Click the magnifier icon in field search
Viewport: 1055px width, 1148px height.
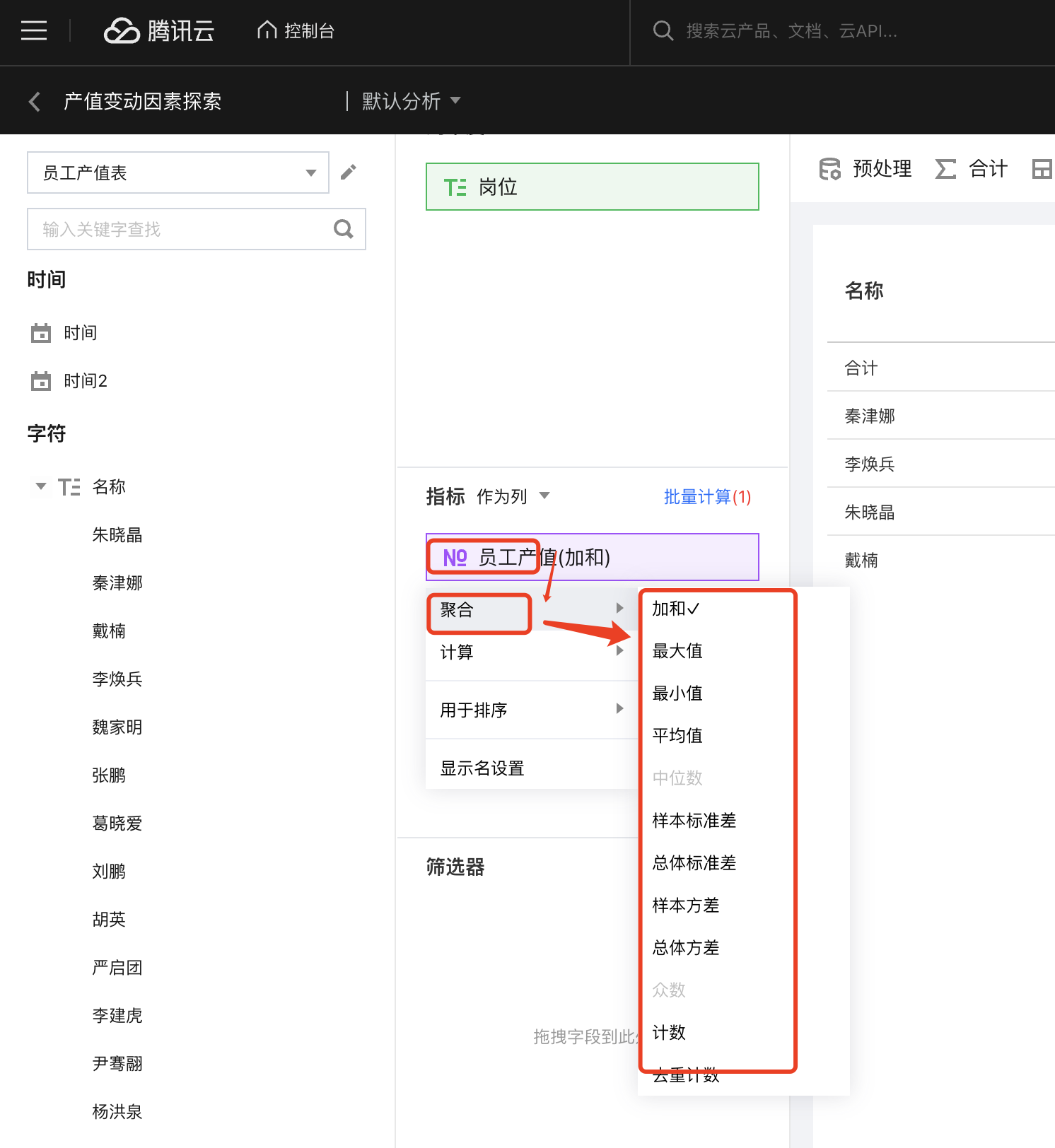343,229
